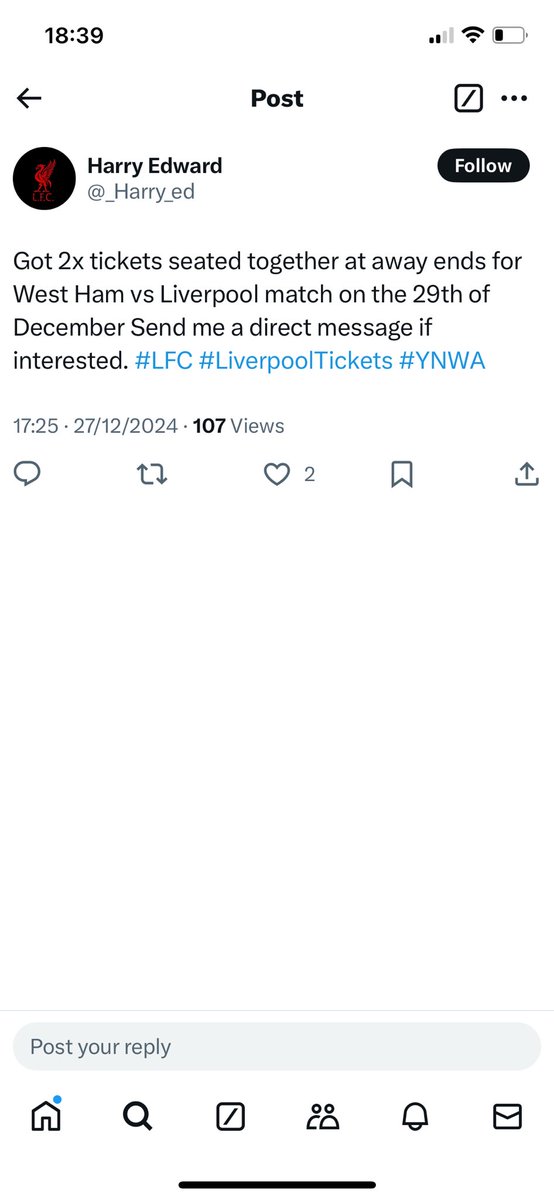This screenshot has width=554, height=1200.
Task: Follow Harry Edward
Action: (483, 166)
